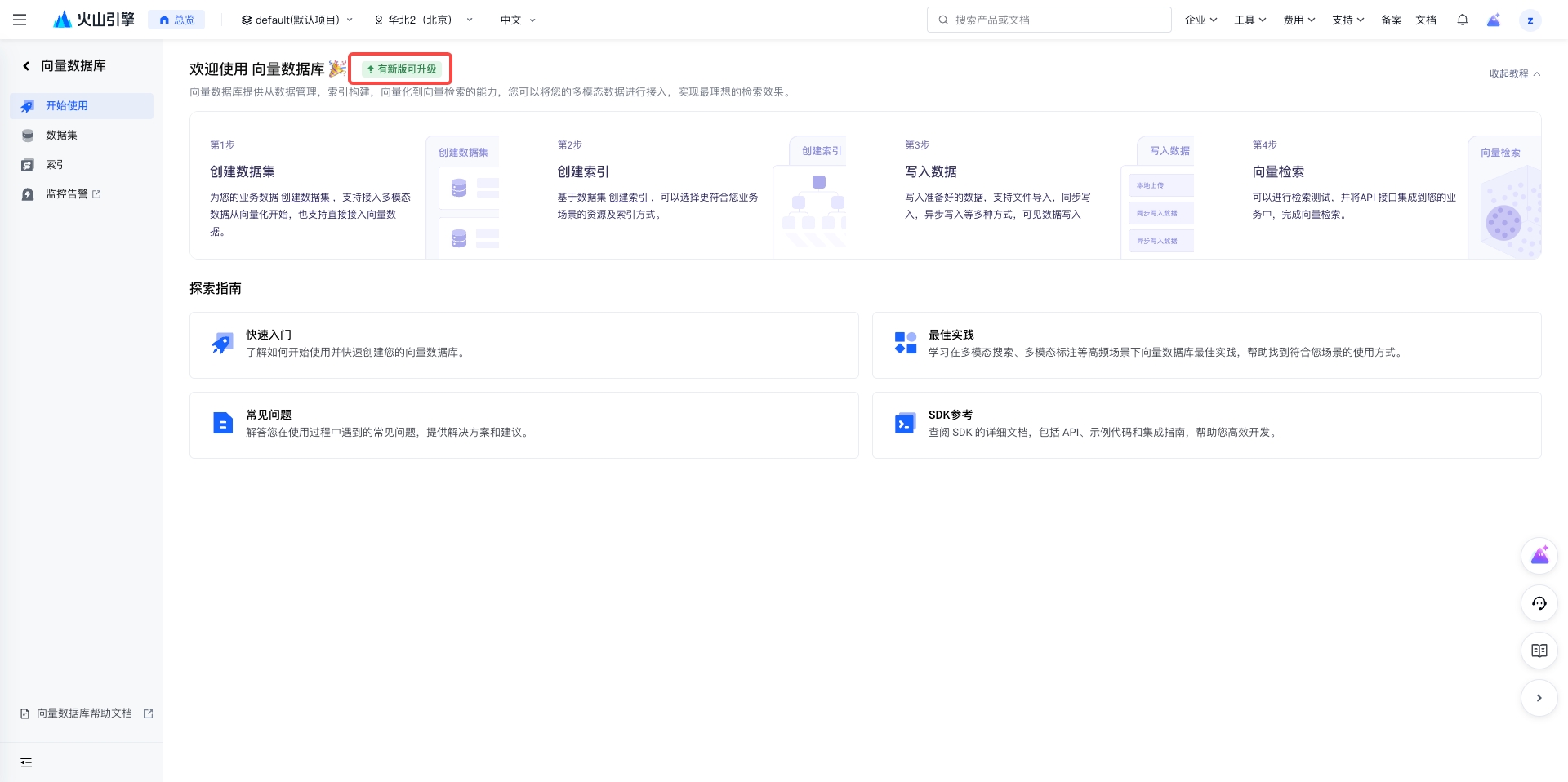Open the user avatar 'z' menu
Image resolution: width=1568 pixels, height=782 pixels.
point(1530,20)
